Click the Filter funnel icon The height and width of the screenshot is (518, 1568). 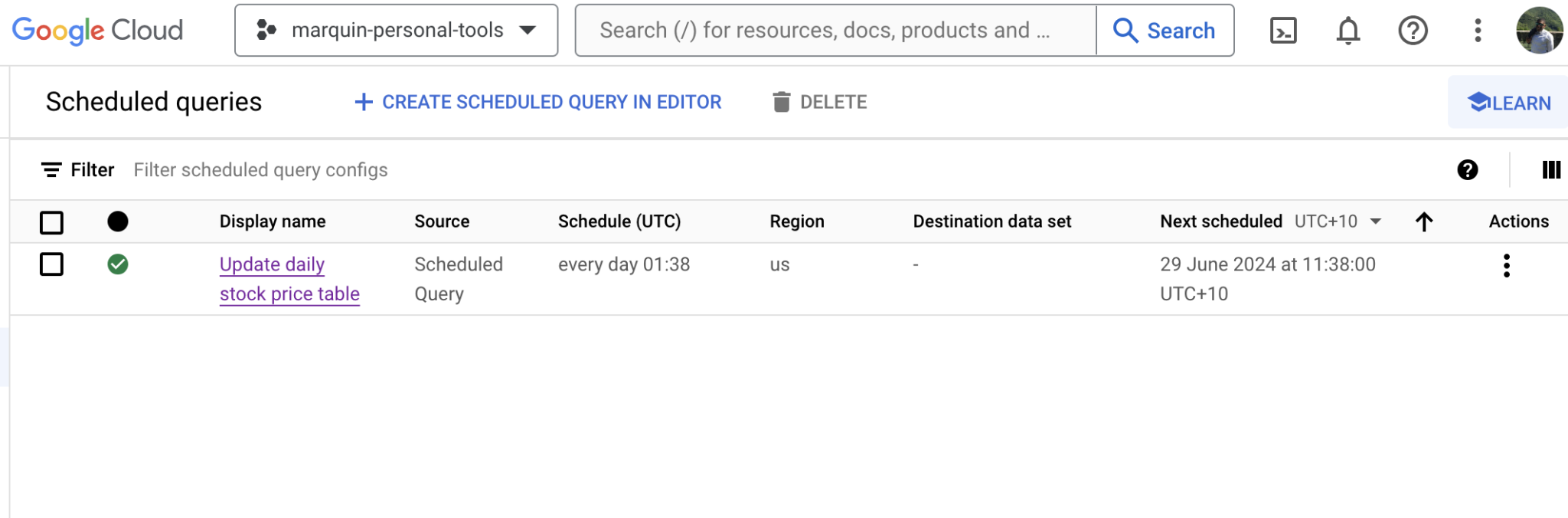(x=51, y=169)
